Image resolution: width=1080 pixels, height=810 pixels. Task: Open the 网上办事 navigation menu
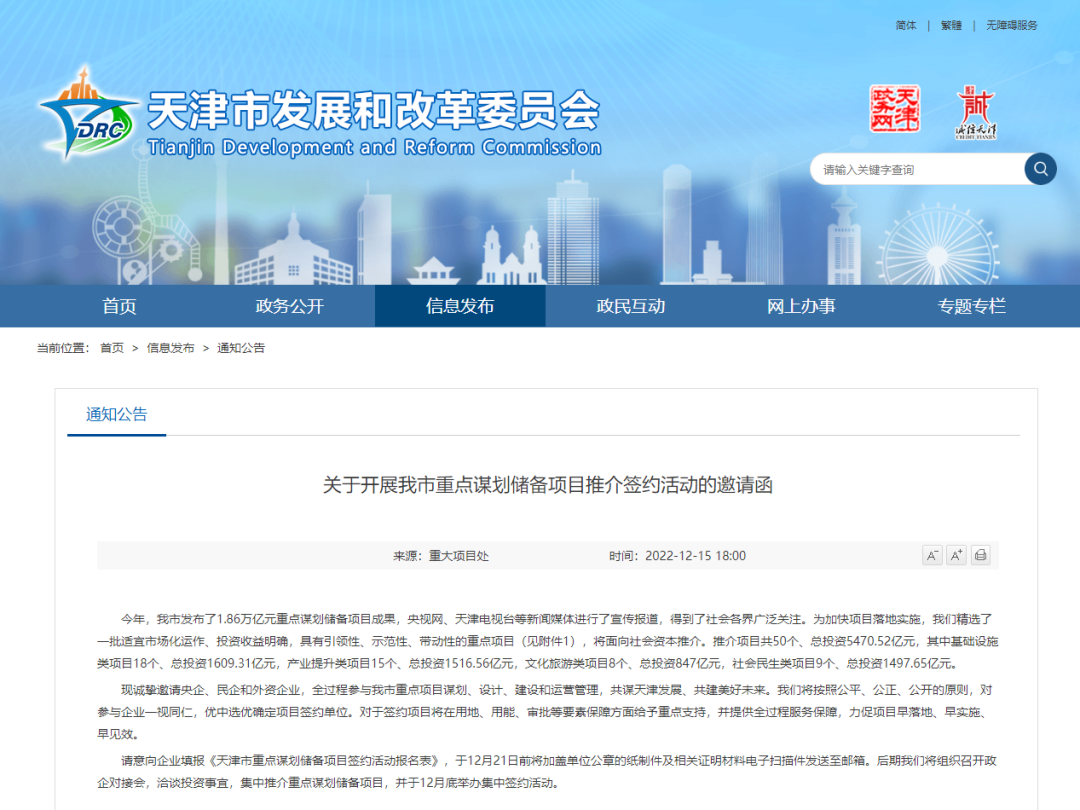click(801, 306)
